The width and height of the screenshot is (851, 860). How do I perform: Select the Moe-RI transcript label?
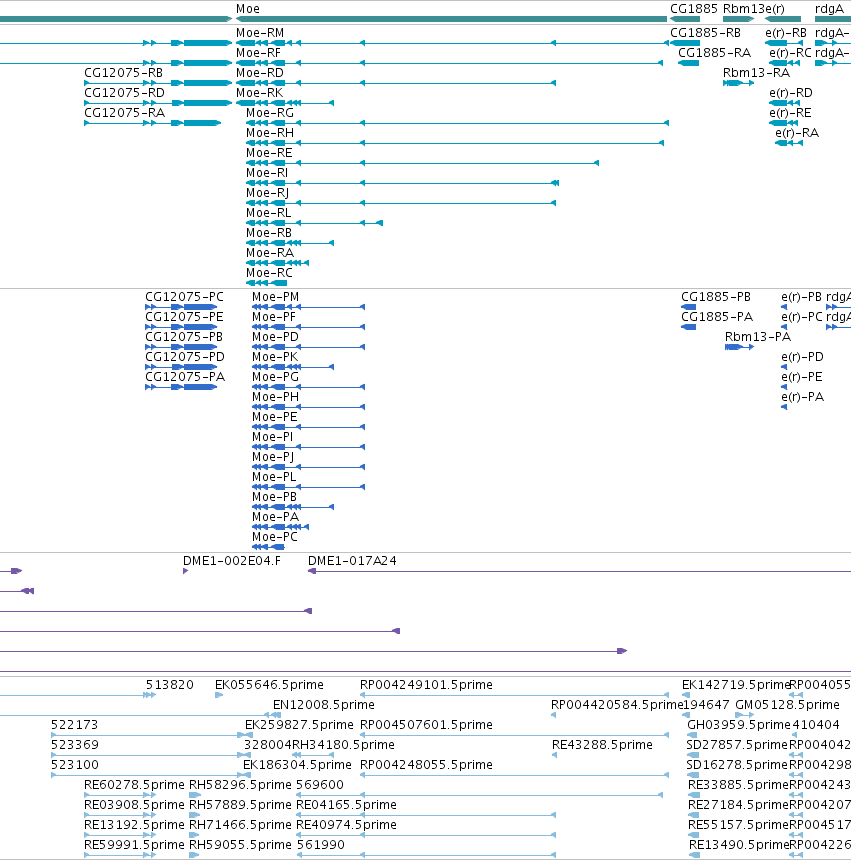(x=267, y=173)
